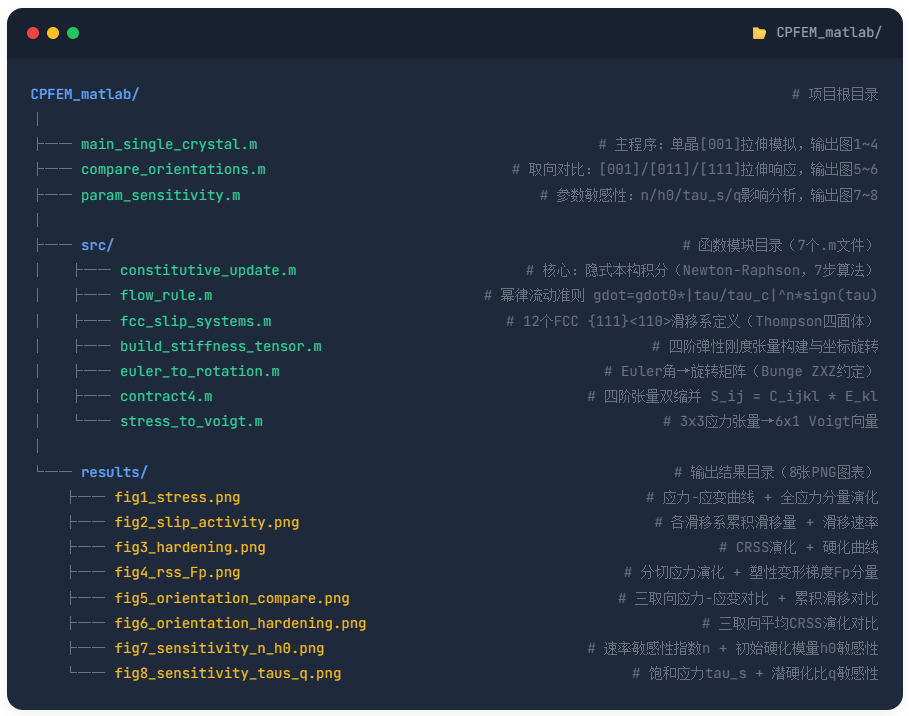Click the green maximize dot
909x716 pixels.
(x=73, y=33)
